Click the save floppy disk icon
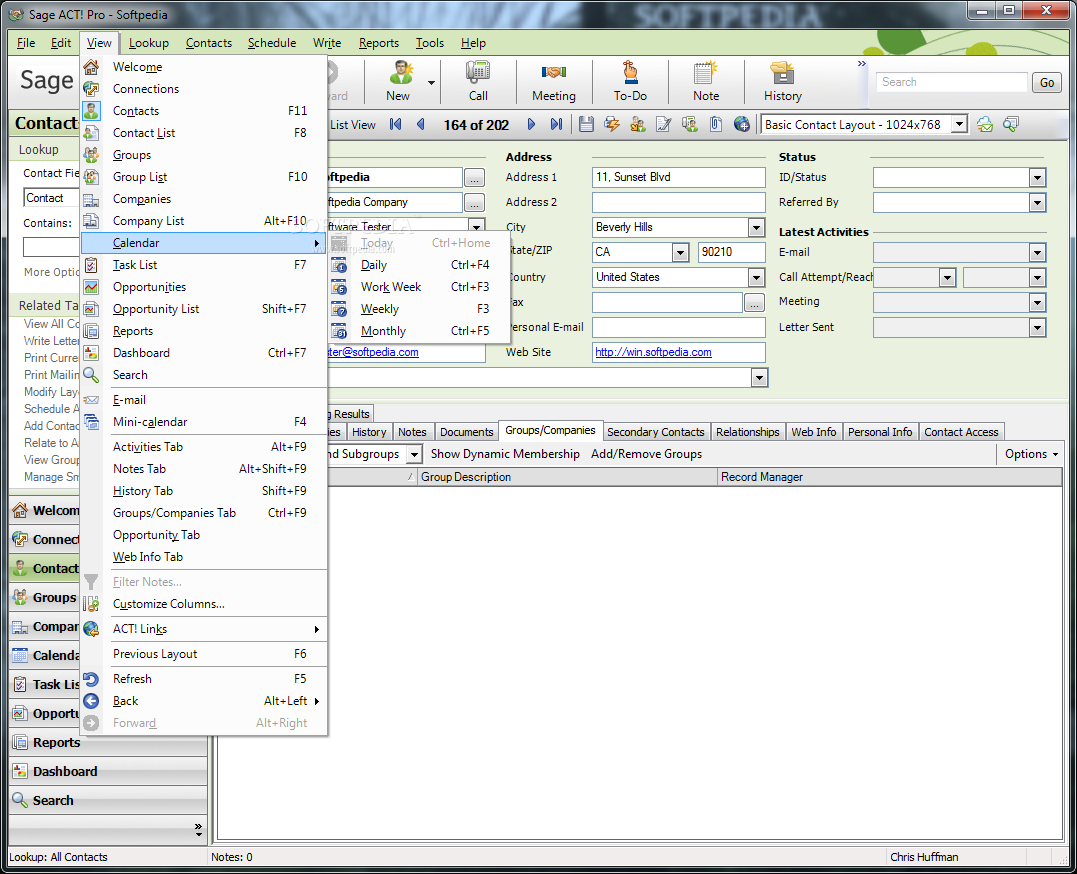This screenshot has height=874, width=1077. tap(586, 125)
